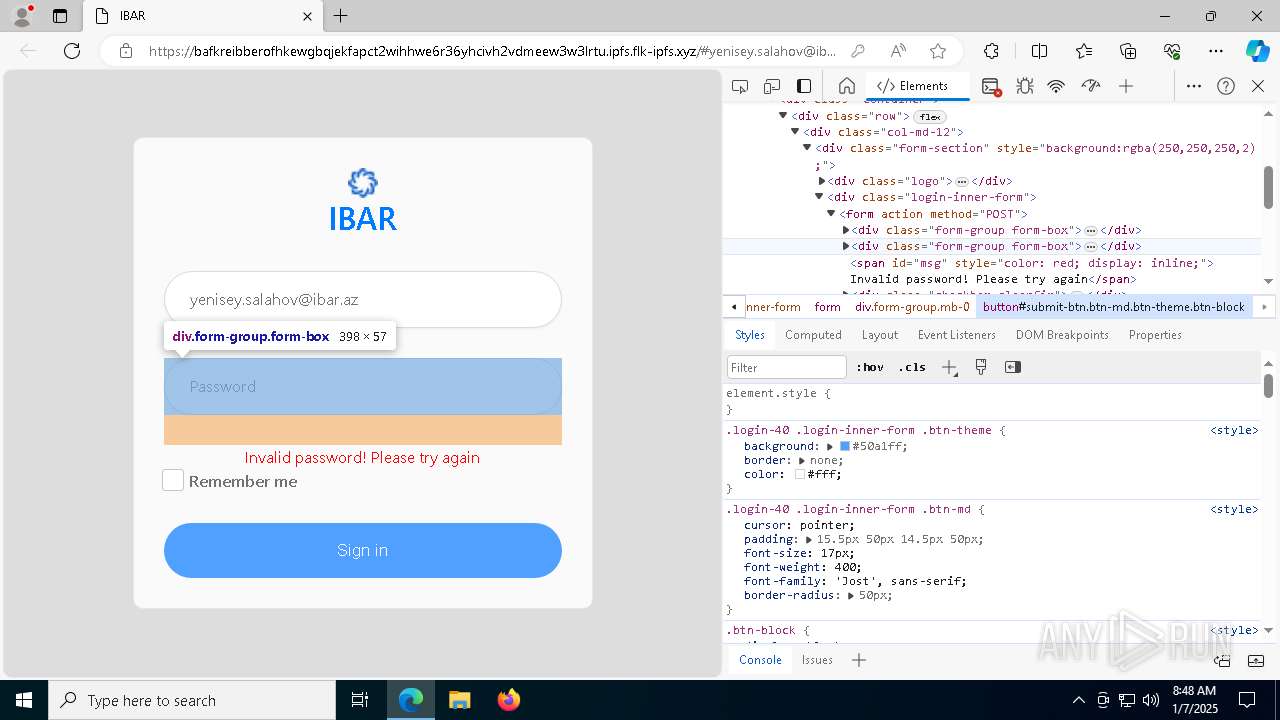Click the drawer dock undock icon
This screenshot has height=720, width=1280.
tap(1222, 660)
